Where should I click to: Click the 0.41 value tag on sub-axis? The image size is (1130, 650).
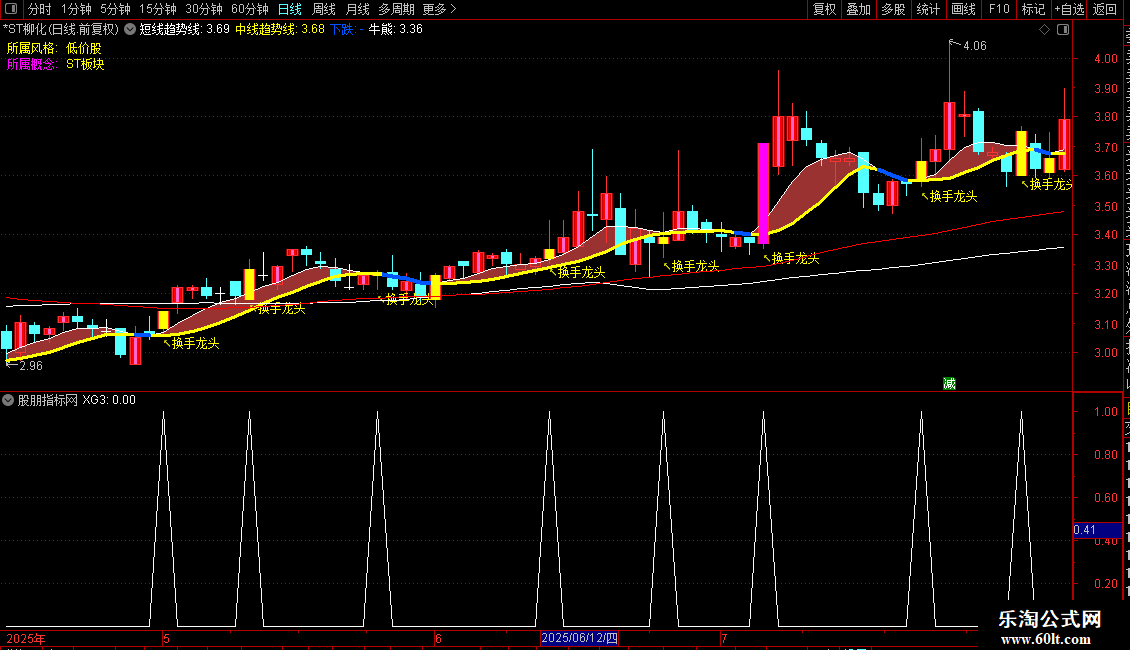tap(1097, 530)
